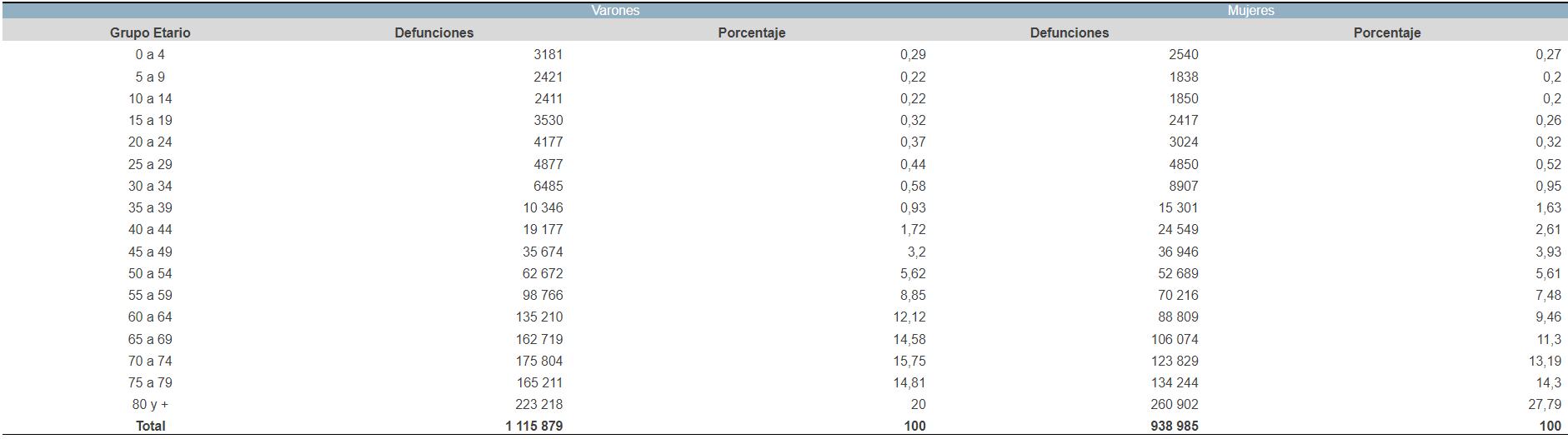
Task: Click the 8907 deaths cell
Action: point(1183,186)
